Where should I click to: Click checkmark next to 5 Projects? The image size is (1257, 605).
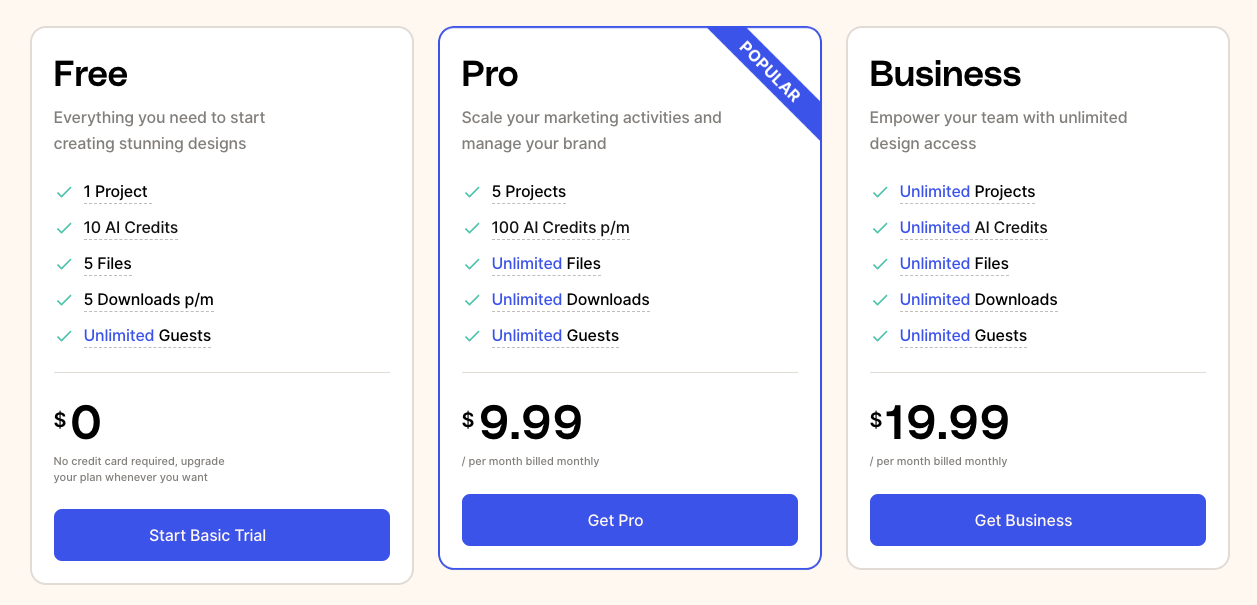point(472,192)
